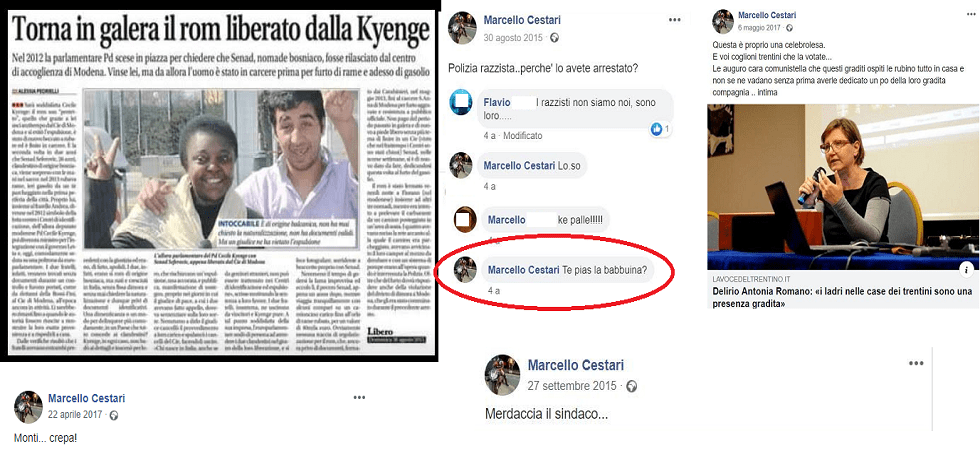The height and width of the screenshot is (450, 980).
Task: Open the Libero newspaper clipping image
Action: tap(221, 182)
